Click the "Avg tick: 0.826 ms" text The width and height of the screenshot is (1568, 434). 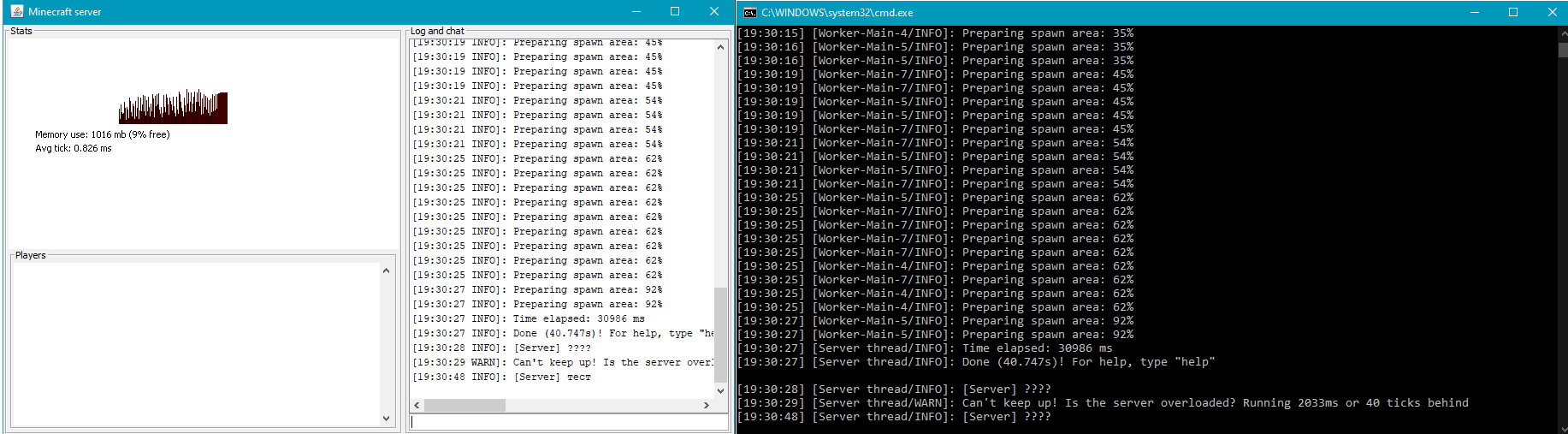tap(74, 148)
